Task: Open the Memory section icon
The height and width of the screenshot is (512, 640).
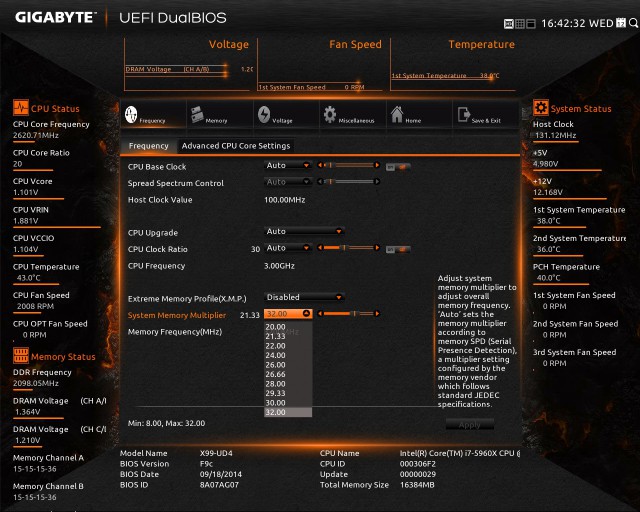Action: coord(197,115)
